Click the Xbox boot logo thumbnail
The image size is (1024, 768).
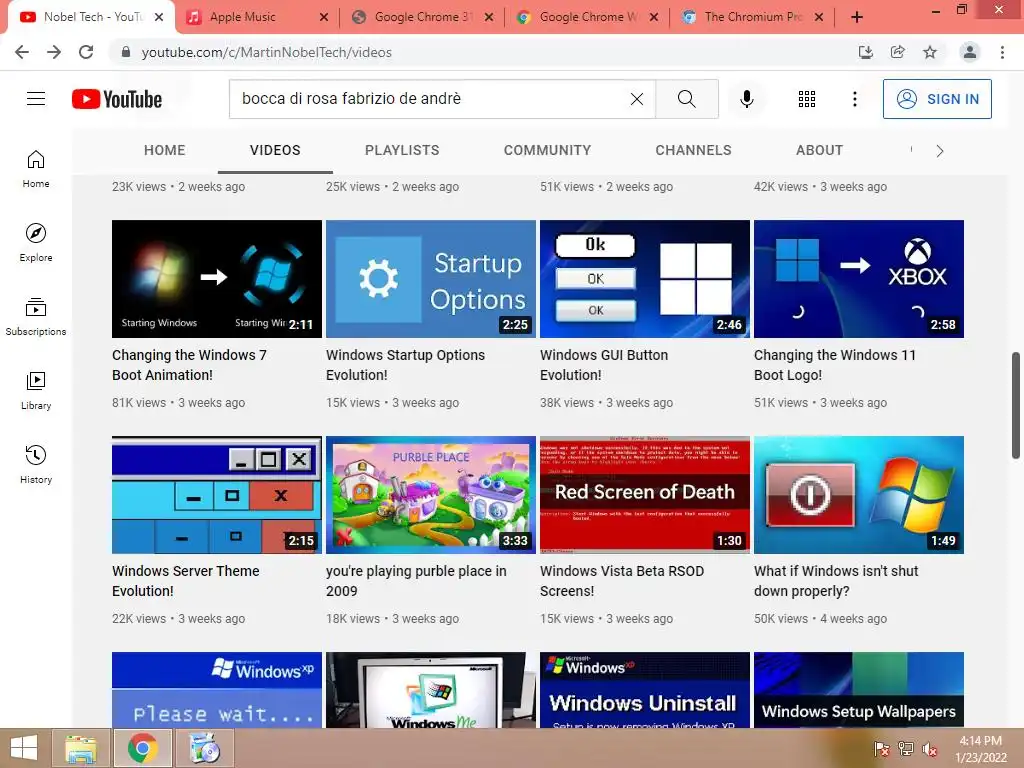(859, 279)
